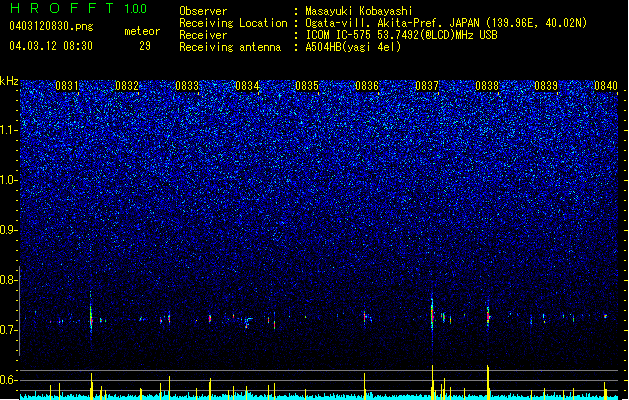Click the 0839 time marker
Image resolution: width=629 pixels, height=400 pixels.
click(546, 86)
